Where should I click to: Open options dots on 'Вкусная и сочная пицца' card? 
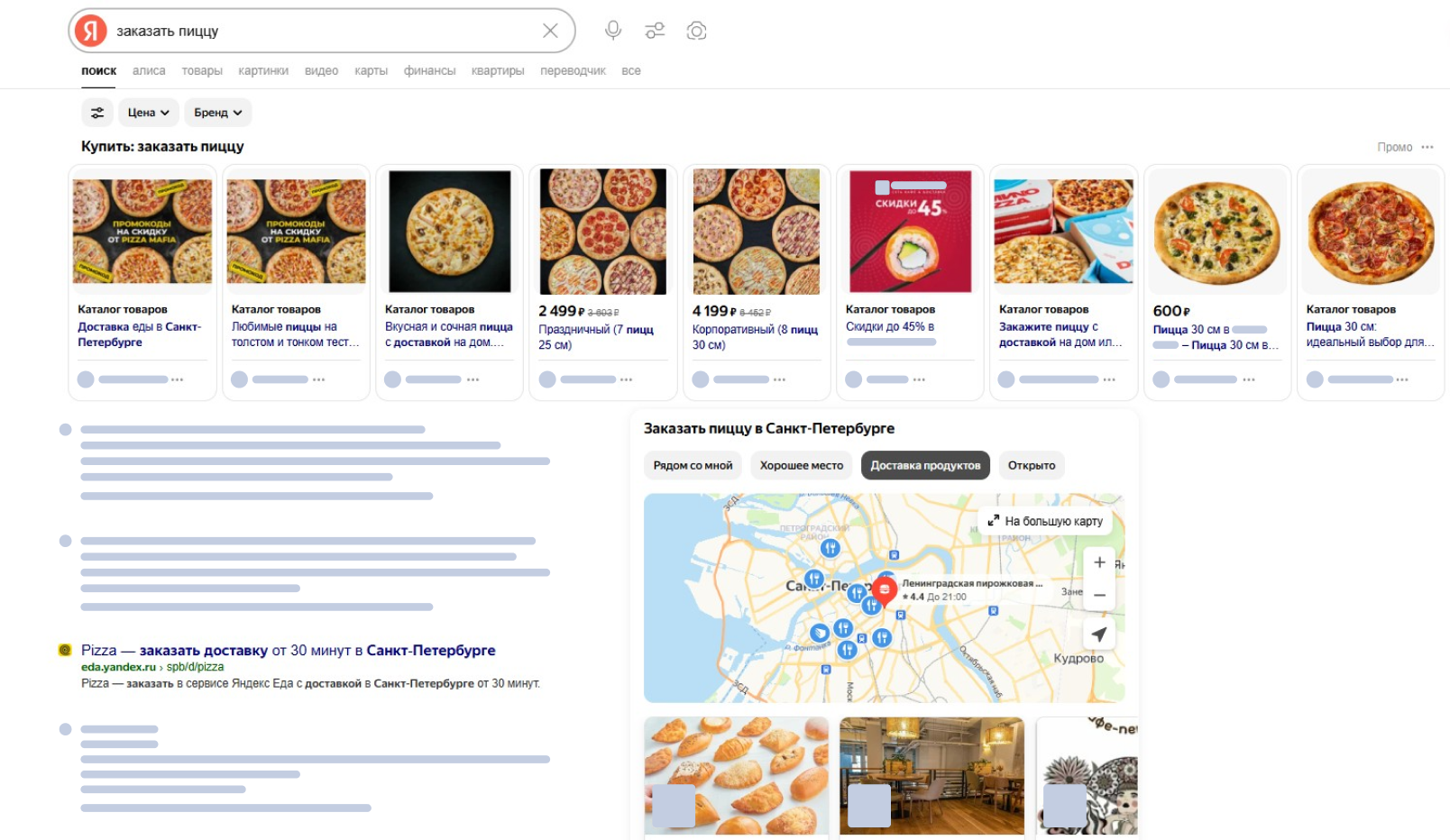tap(473, 379)
